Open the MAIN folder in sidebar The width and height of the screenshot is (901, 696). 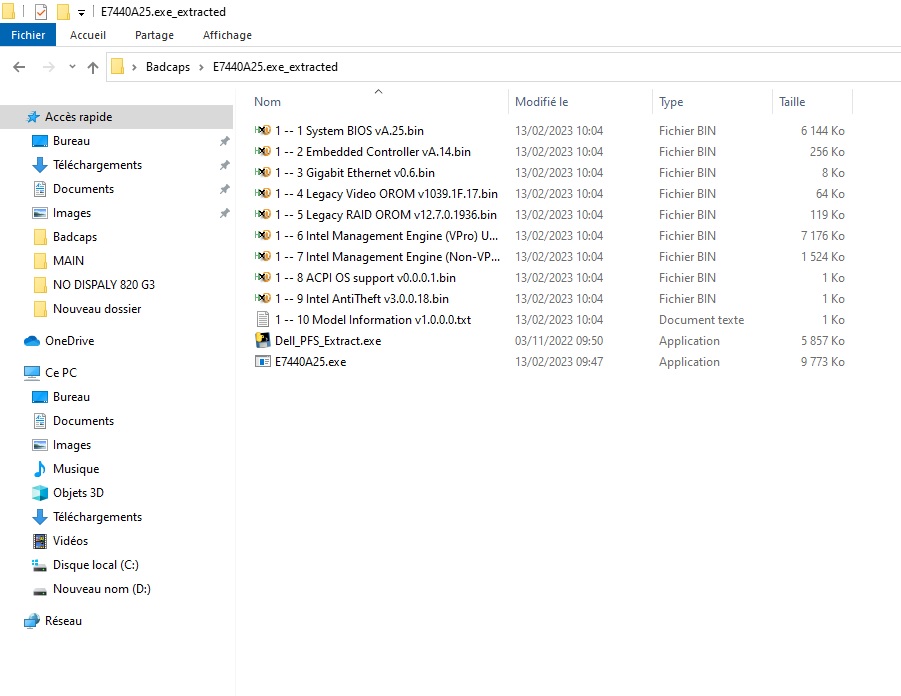pos(68,261)
